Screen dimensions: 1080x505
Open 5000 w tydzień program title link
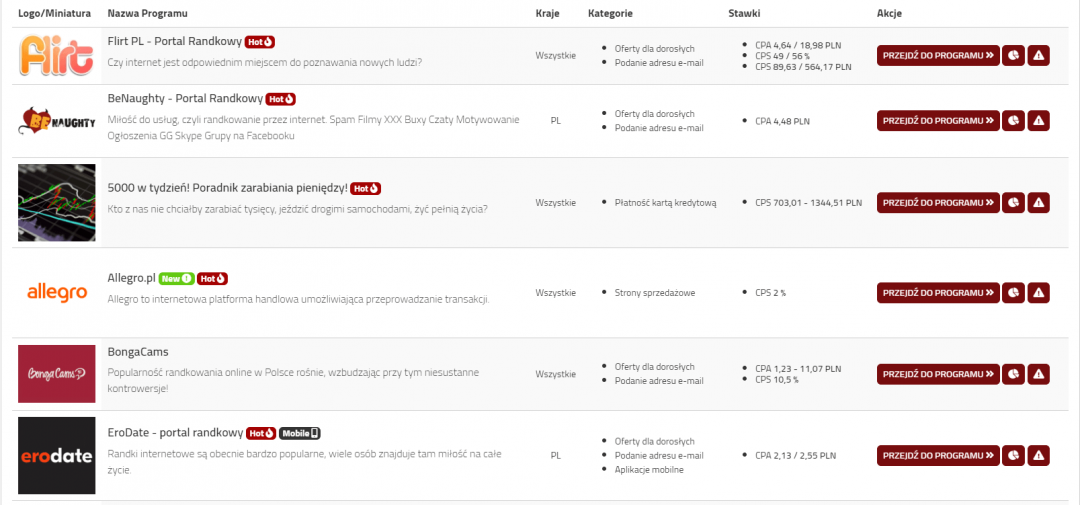pyautogui.click(x=227, y=188)
